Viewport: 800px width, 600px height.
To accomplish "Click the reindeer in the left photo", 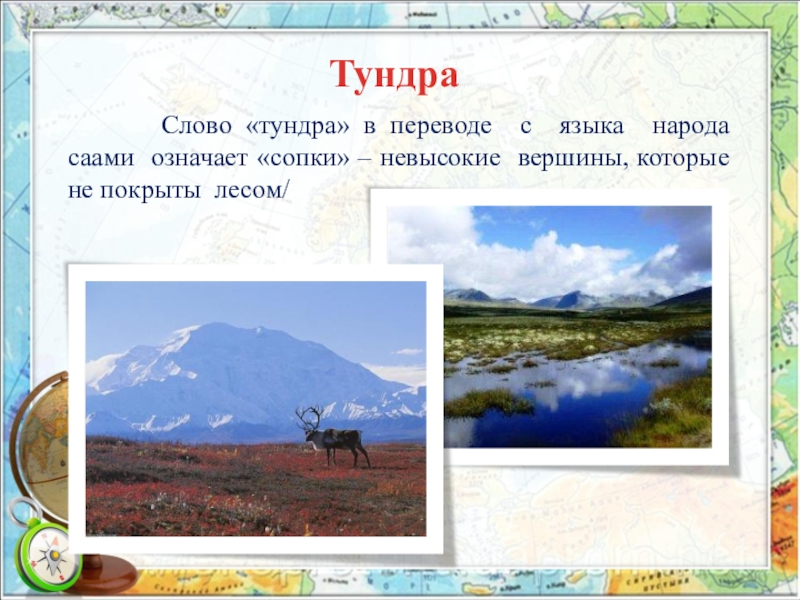I will coord(333,436).
